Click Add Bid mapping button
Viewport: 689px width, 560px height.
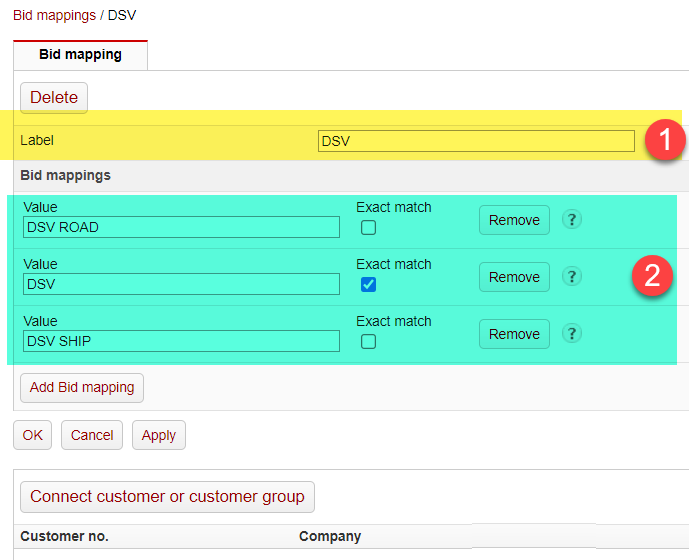coord(82,388)
